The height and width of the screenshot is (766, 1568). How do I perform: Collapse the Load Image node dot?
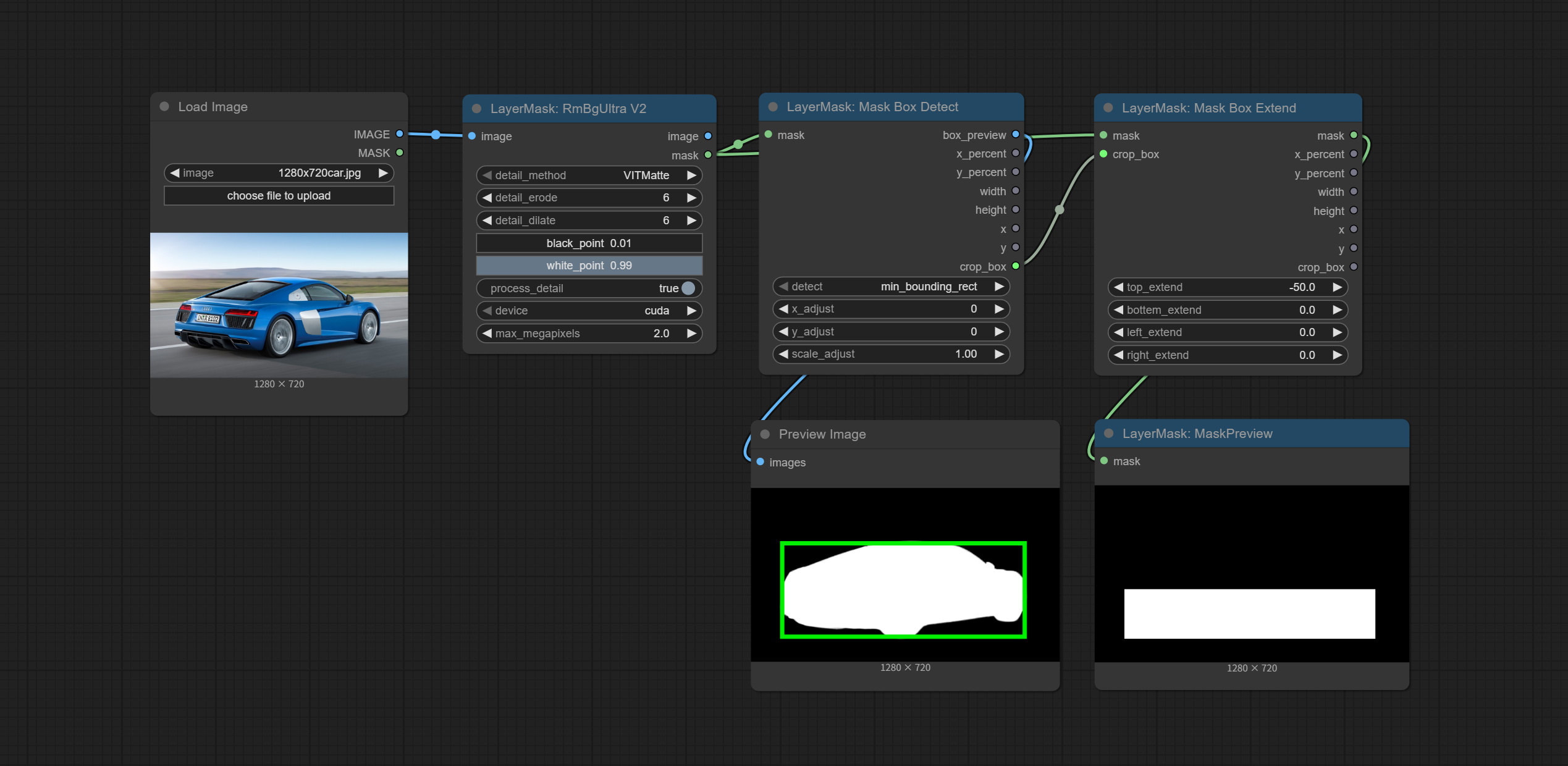click(164, 106)
